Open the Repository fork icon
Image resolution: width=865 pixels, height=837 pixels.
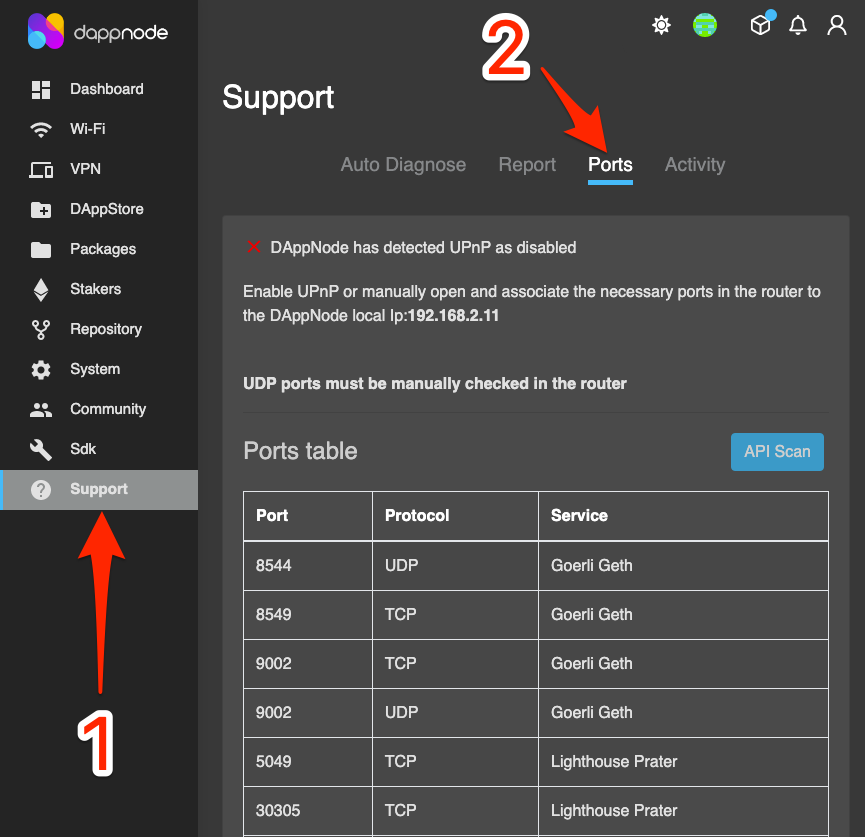41,330
